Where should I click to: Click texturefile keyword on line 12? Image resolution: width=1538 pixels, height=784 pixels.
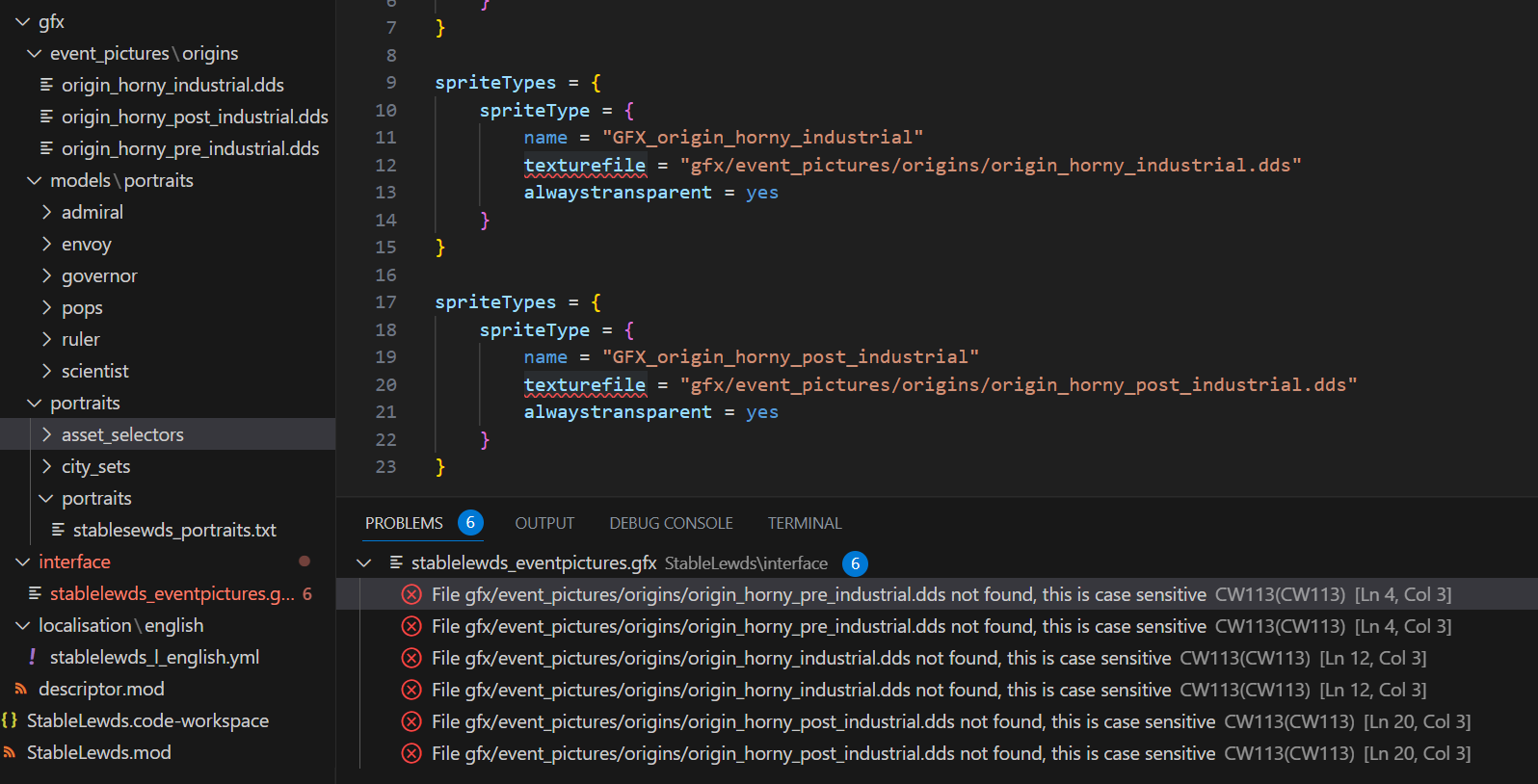(x=585, y=165)
